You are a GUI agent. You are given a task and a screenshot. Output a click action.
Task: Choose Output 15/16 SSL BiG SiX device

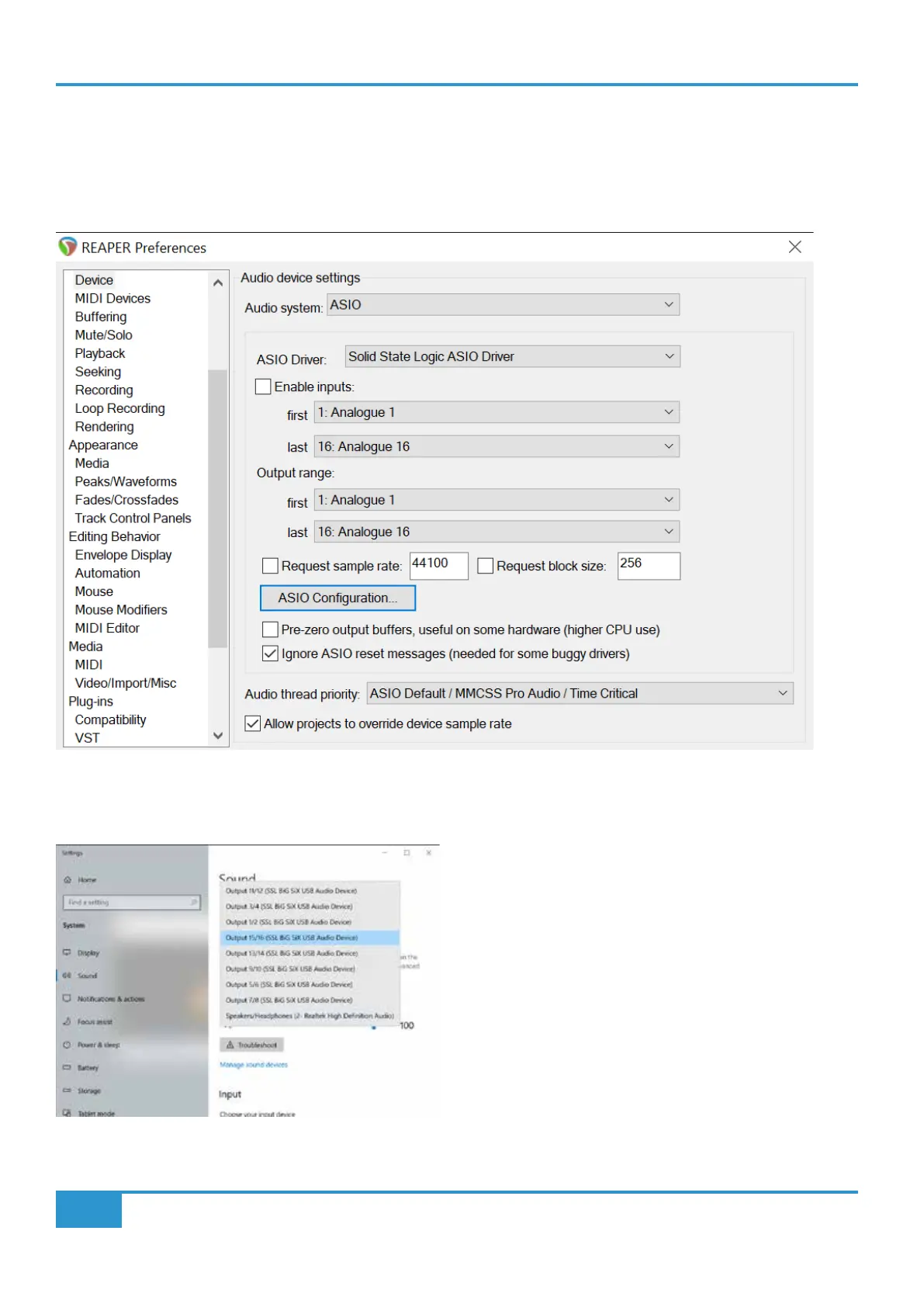point(310,938)
